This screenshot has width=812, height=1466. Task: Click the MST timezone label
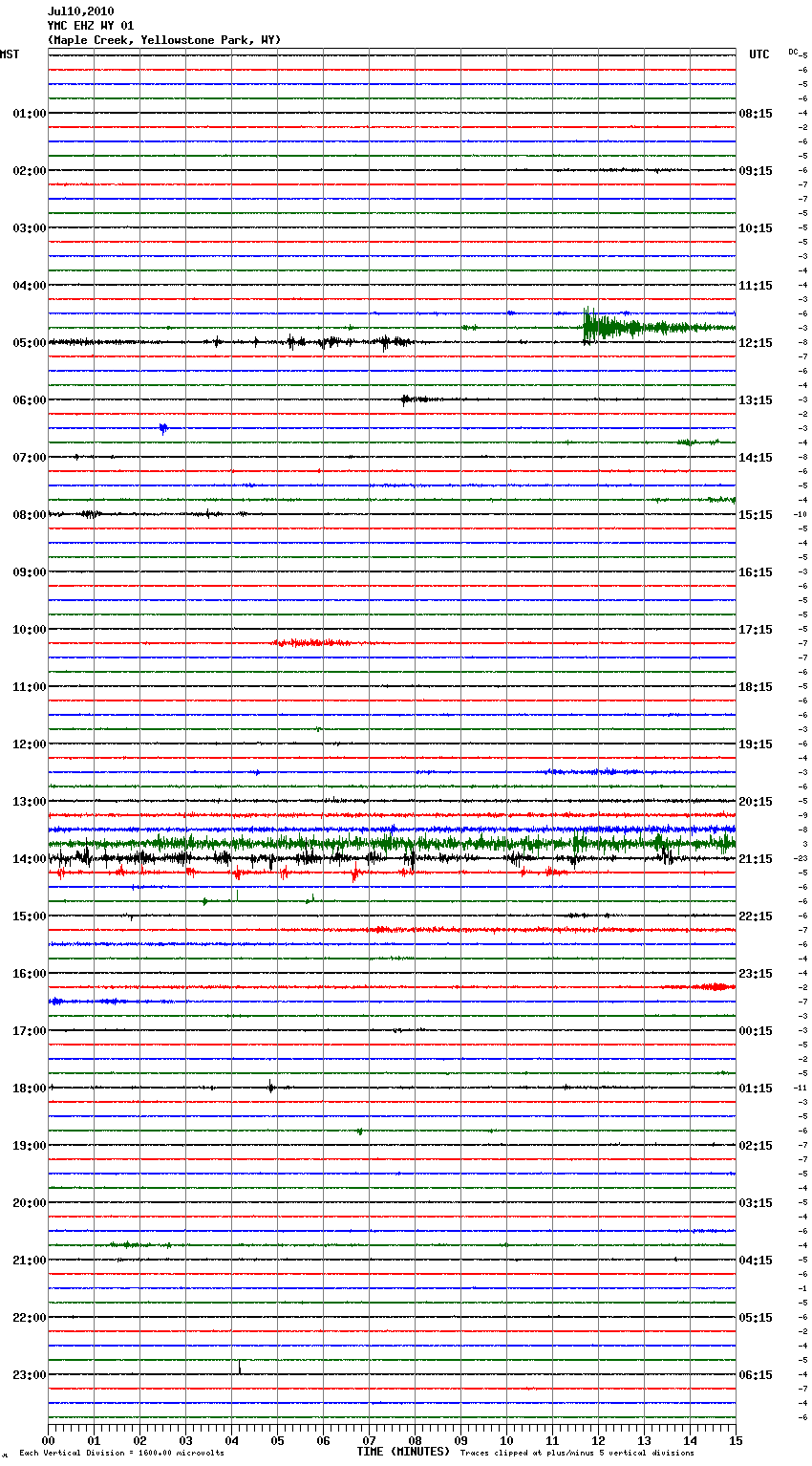10,54
